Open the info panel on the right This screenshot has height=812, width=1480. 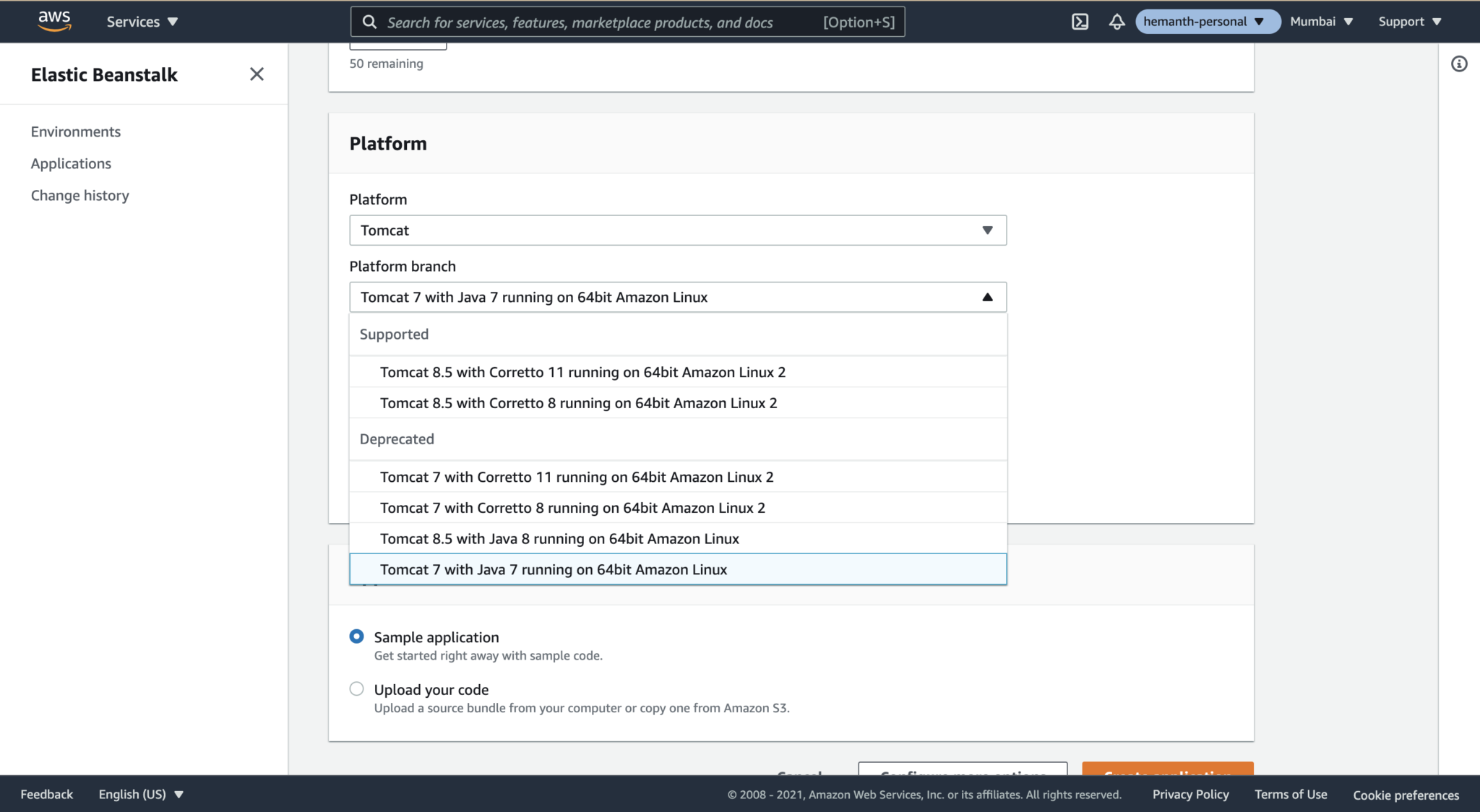click(1460, 64)
